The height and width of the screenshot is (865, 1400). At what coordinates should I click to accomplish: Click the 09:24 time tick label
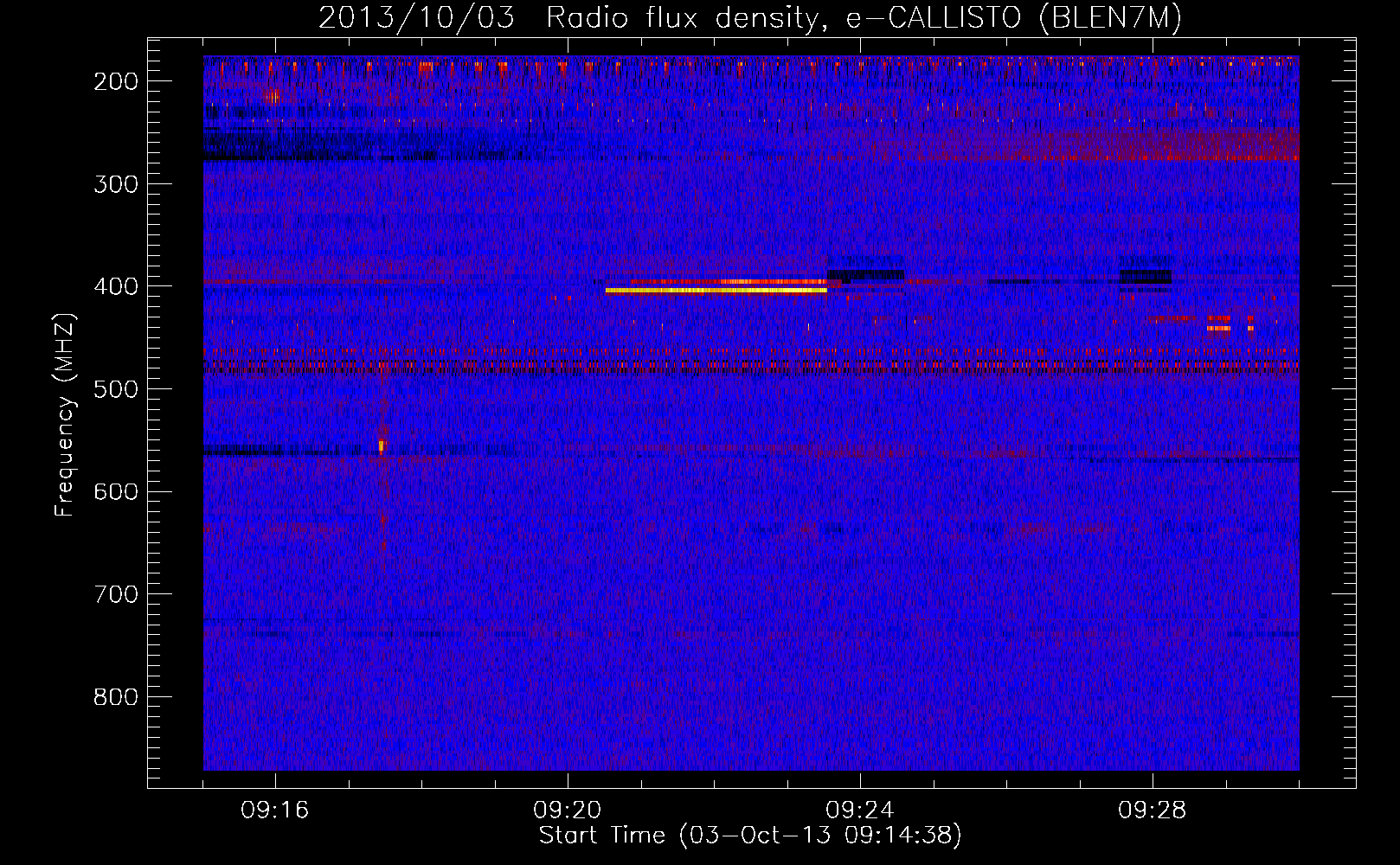coord(860,811)
